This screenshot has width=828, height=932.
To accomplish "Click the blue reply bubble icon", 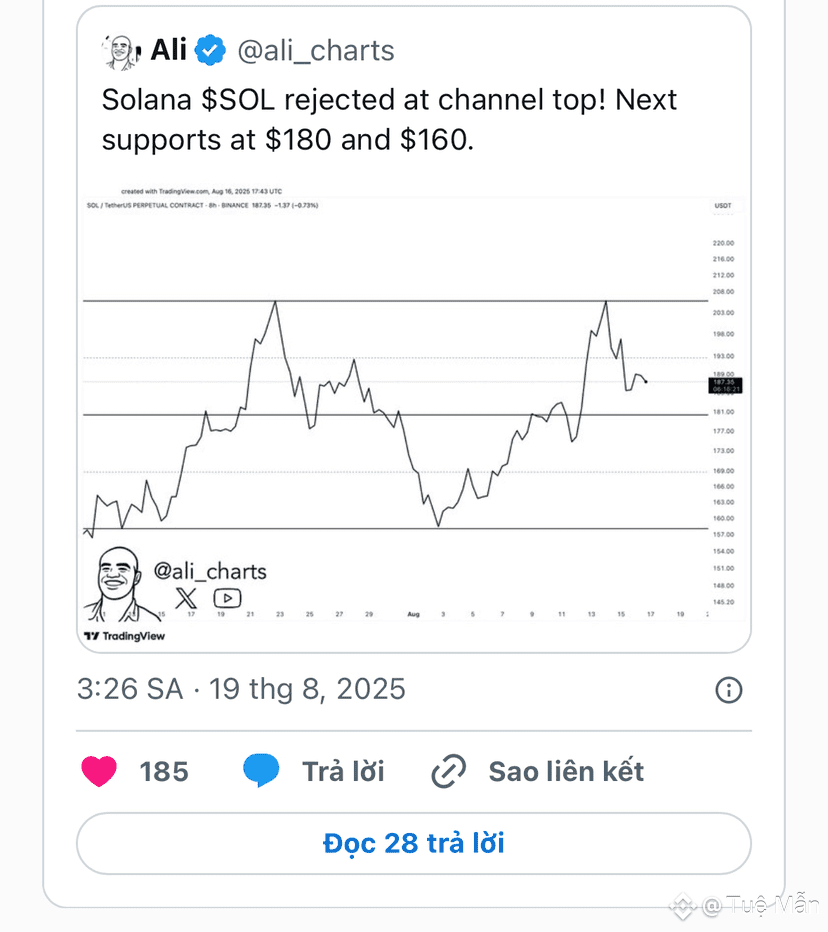I will coord(261,770).
